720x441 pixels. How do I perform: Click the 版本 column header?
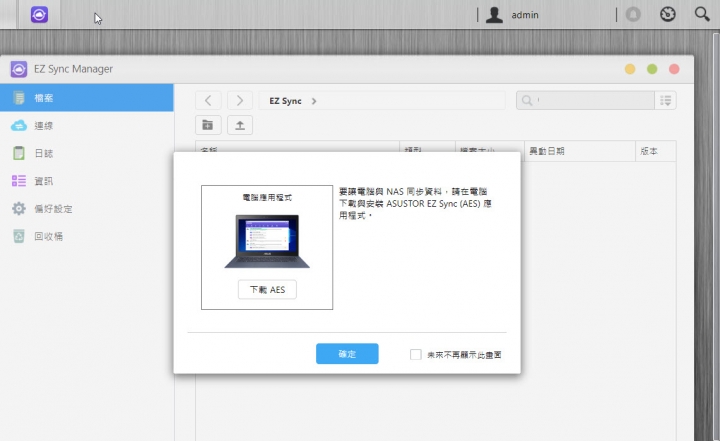point(656,151)
